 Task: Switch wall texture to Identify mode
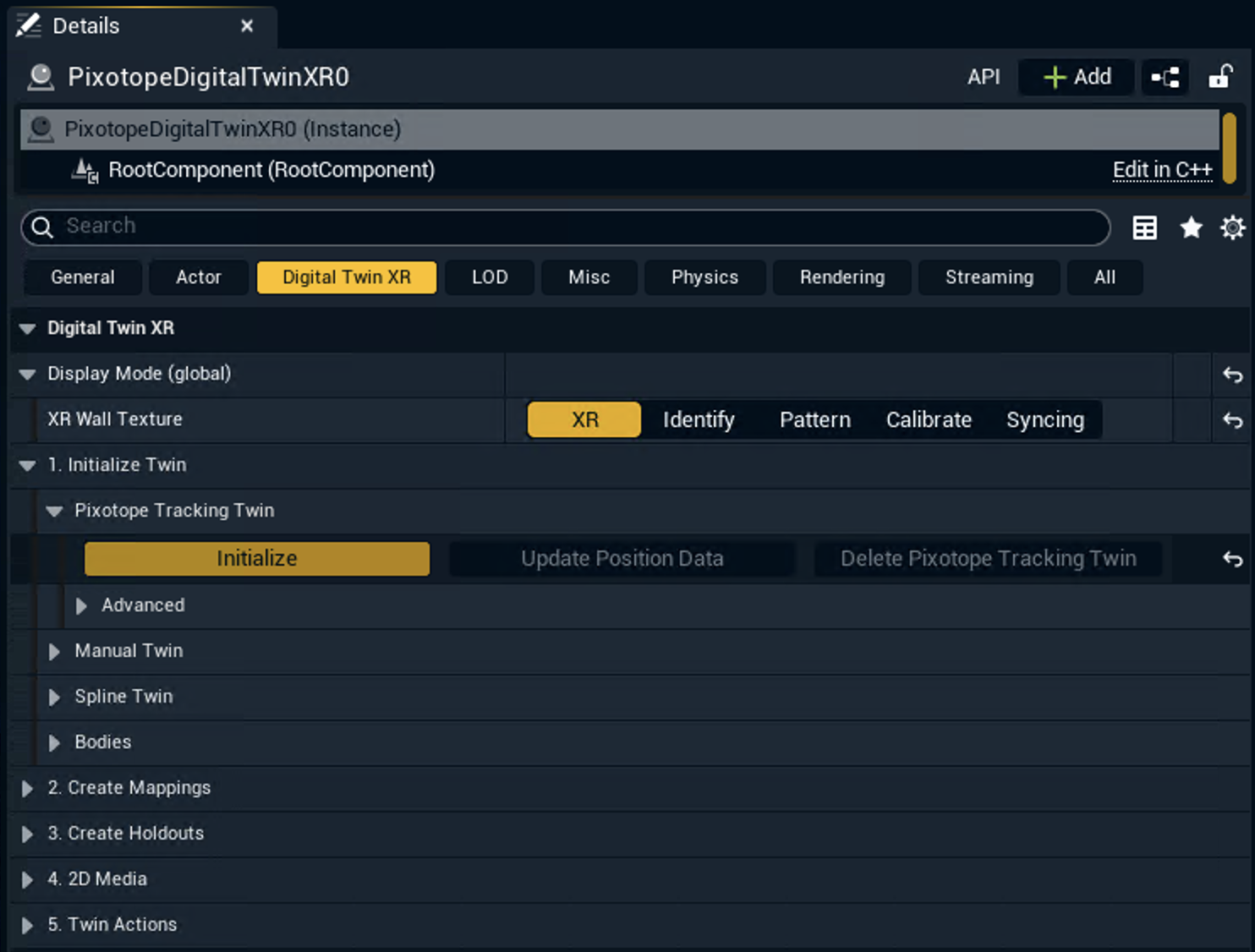698,420
